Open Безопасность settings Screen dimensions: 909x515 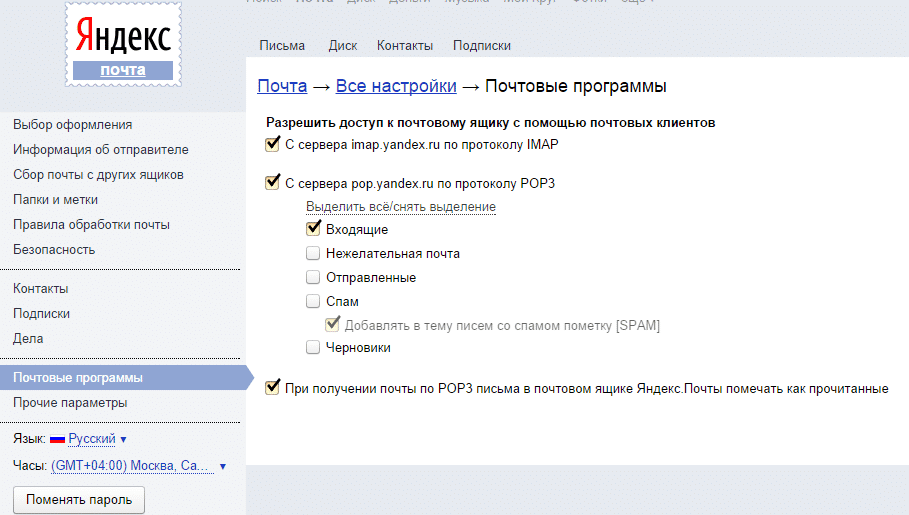pyautogui.click(x=54, y=249)
